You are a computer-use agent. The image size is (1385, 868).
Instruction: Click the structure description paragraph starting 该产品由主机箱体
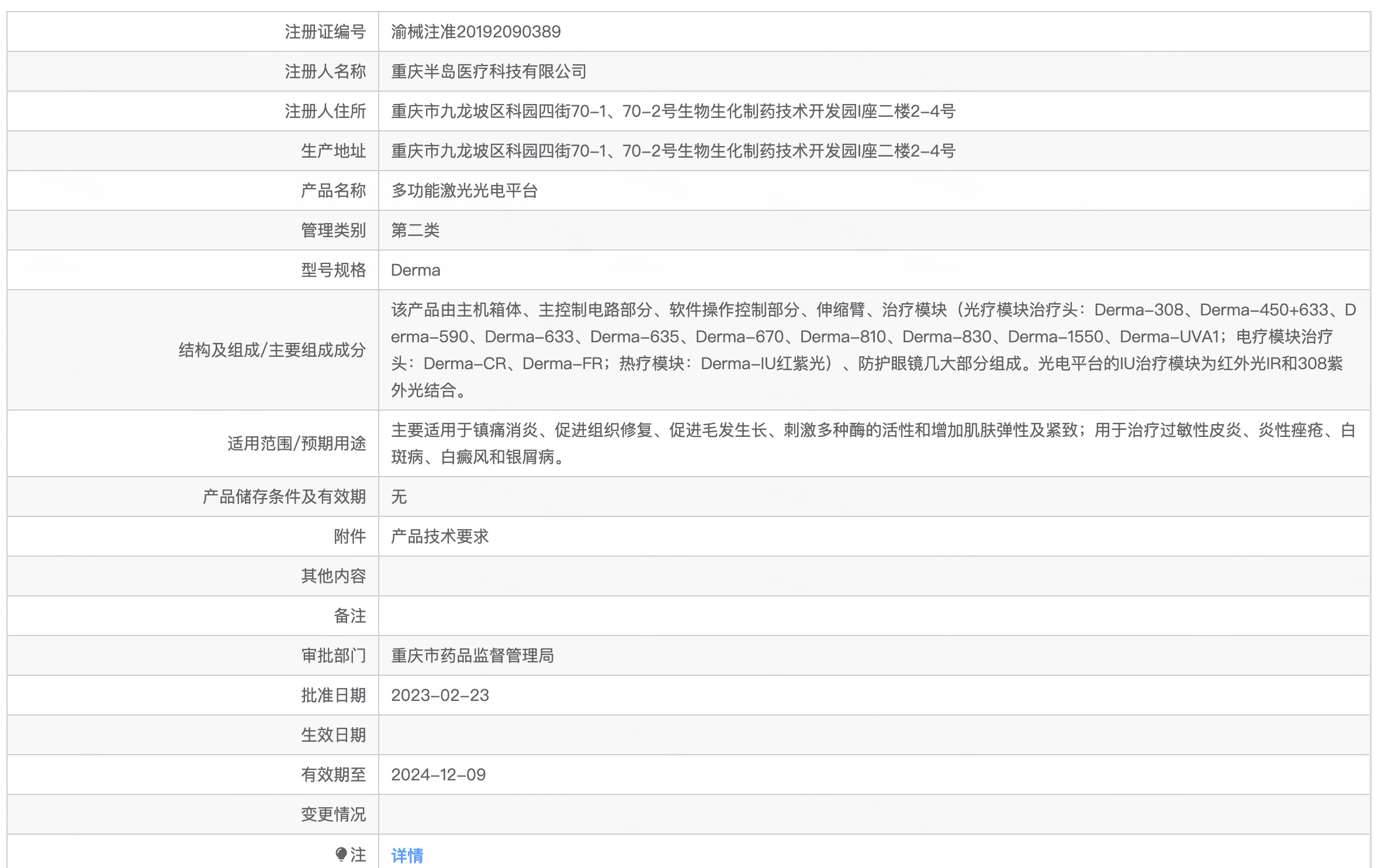(874, 350)
